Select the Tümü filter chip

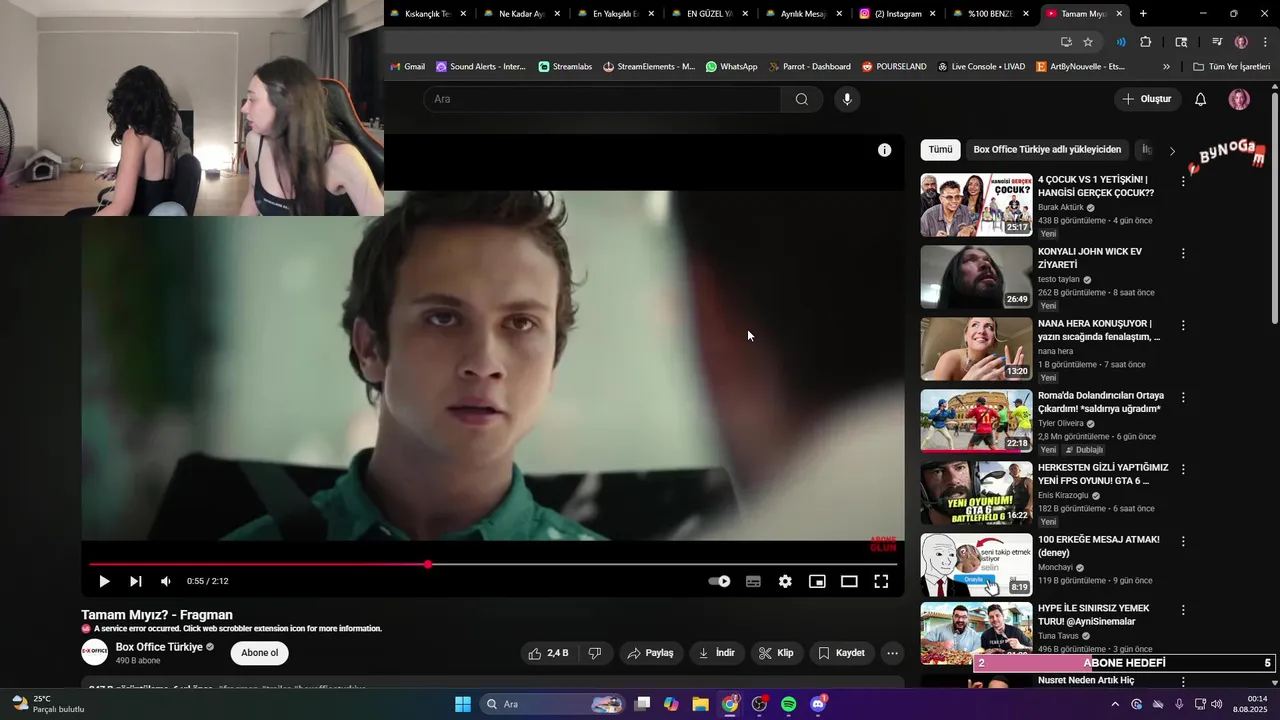[940, 150]
